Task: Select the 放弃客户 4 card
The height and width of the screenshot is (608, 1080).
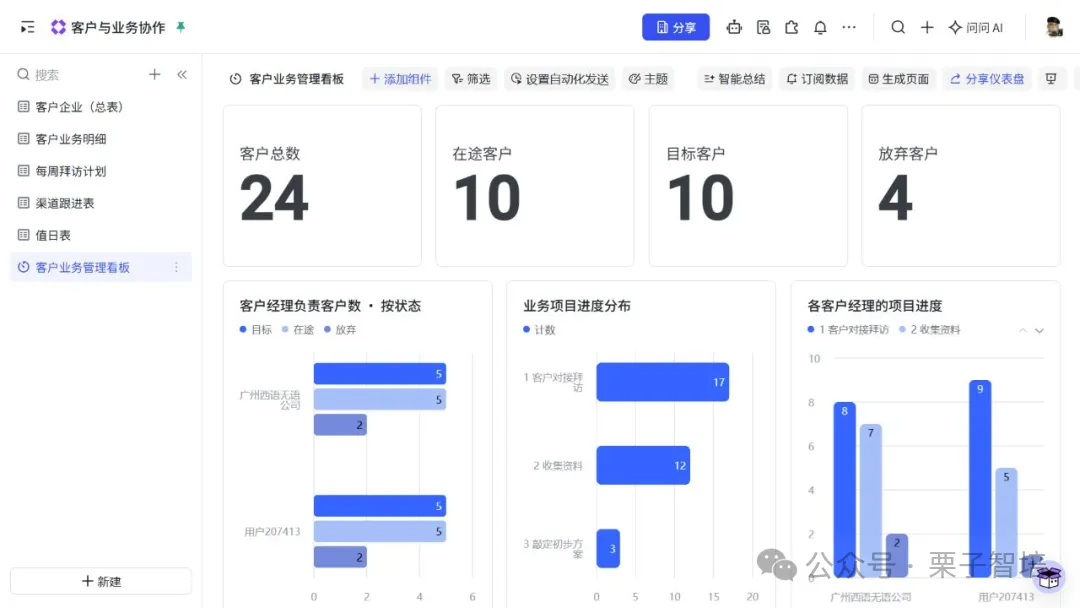Action: pos(961,186)
